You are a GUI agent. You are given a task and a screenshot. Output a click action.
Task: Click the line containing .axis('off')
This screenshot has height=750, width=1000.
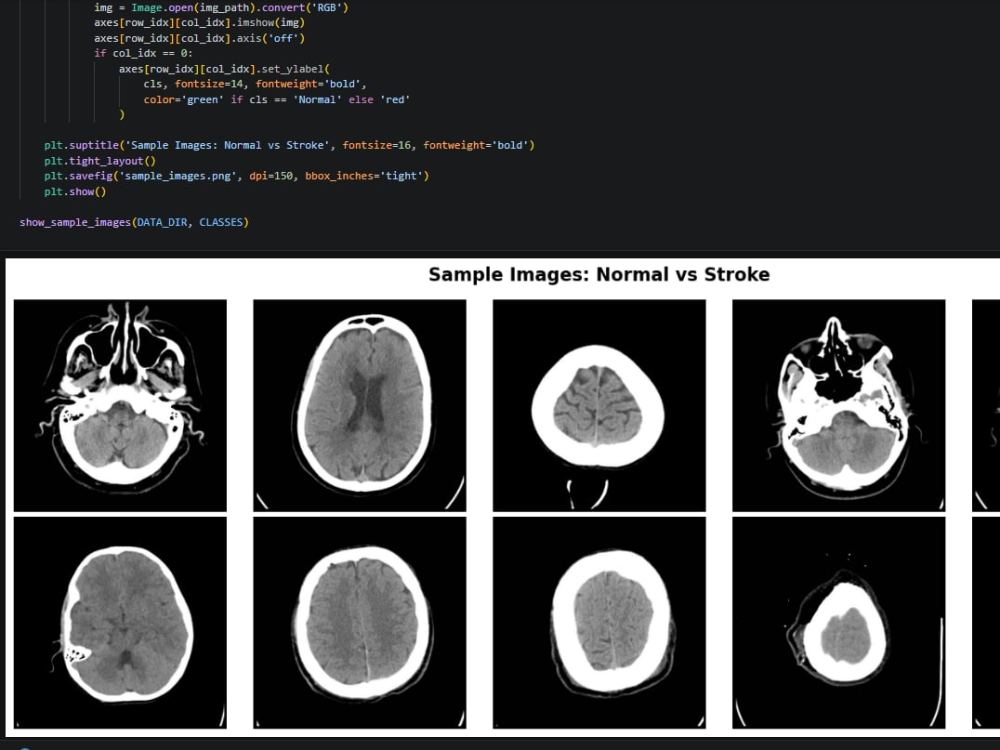pyautogui.click(x=199, y=38)
